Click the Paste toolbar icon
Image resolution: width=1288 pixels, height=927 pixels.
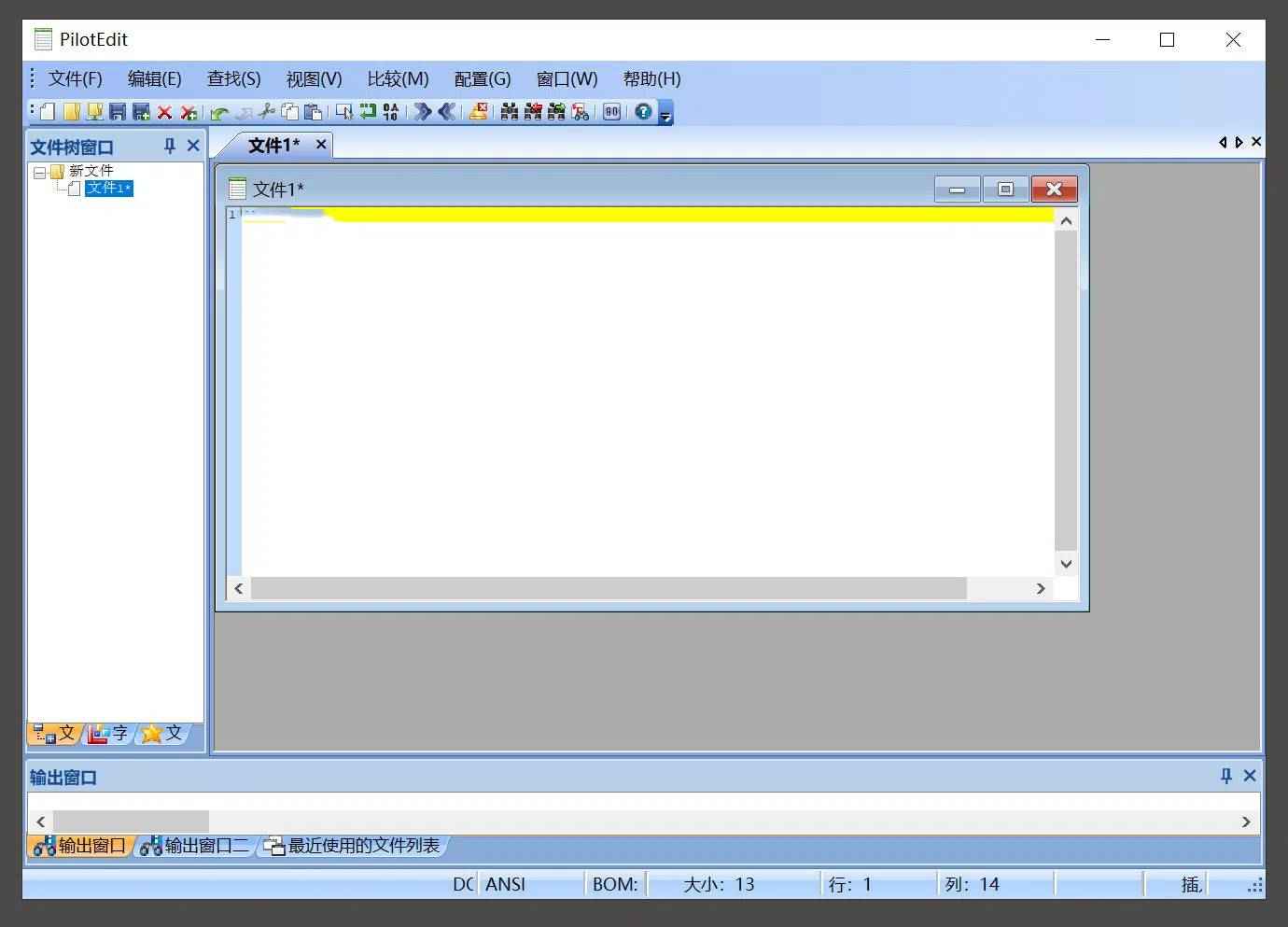click(313, 111)
